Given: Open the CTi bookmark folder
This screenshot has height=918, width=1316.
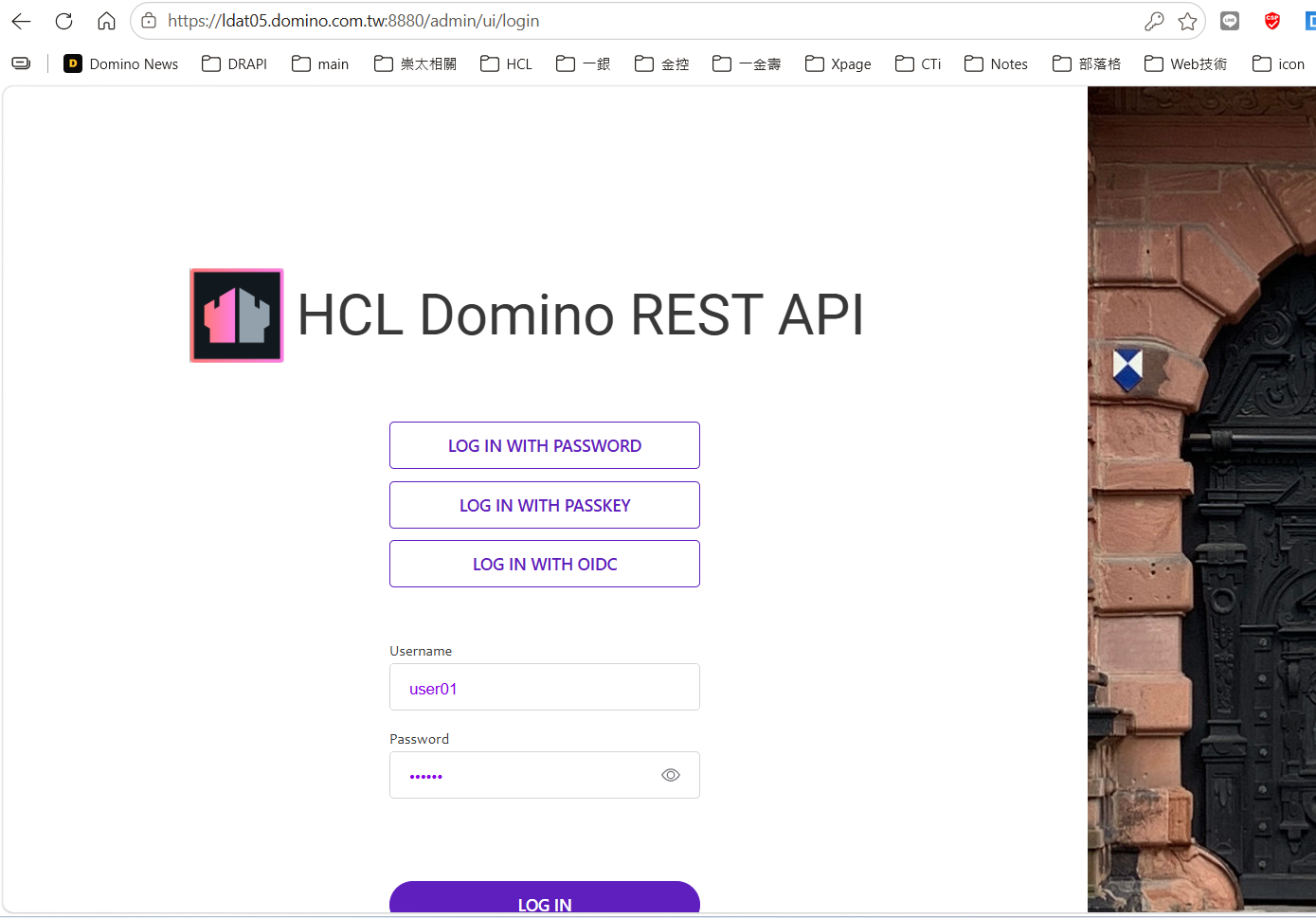Looking at the screenshot, I should pos(918,63).
